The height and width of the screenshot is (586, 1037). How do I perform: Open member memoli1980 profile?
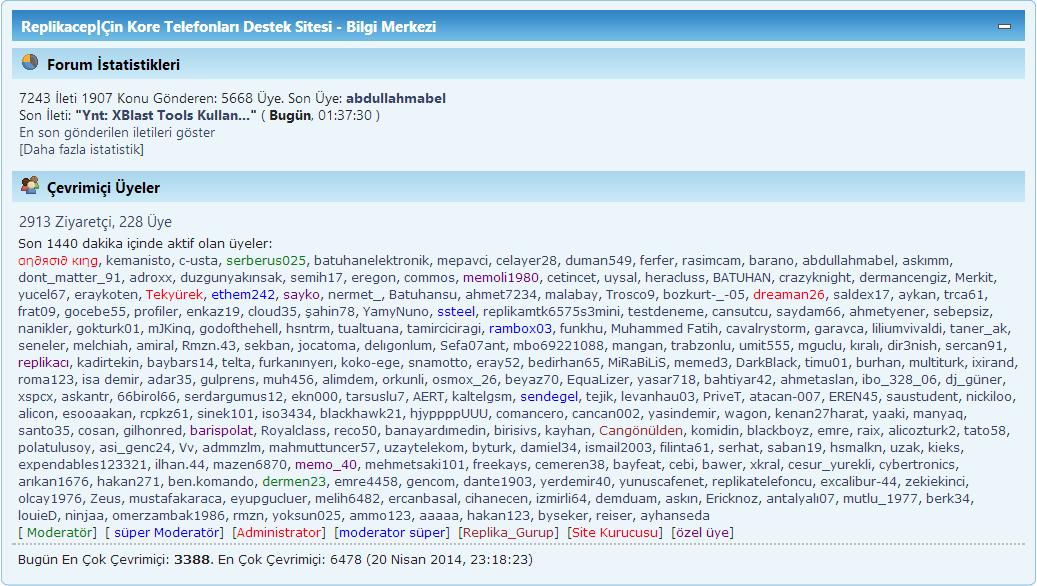pos(501,277)
